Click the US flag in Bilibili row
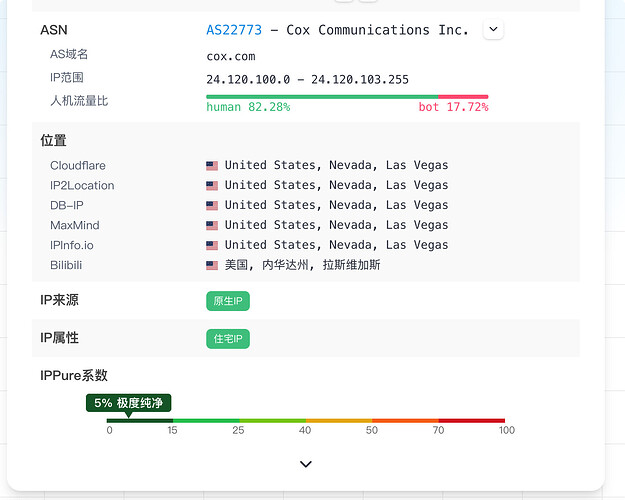The width and height of the screenshot is (625, 500). click(x=212, y=265)
